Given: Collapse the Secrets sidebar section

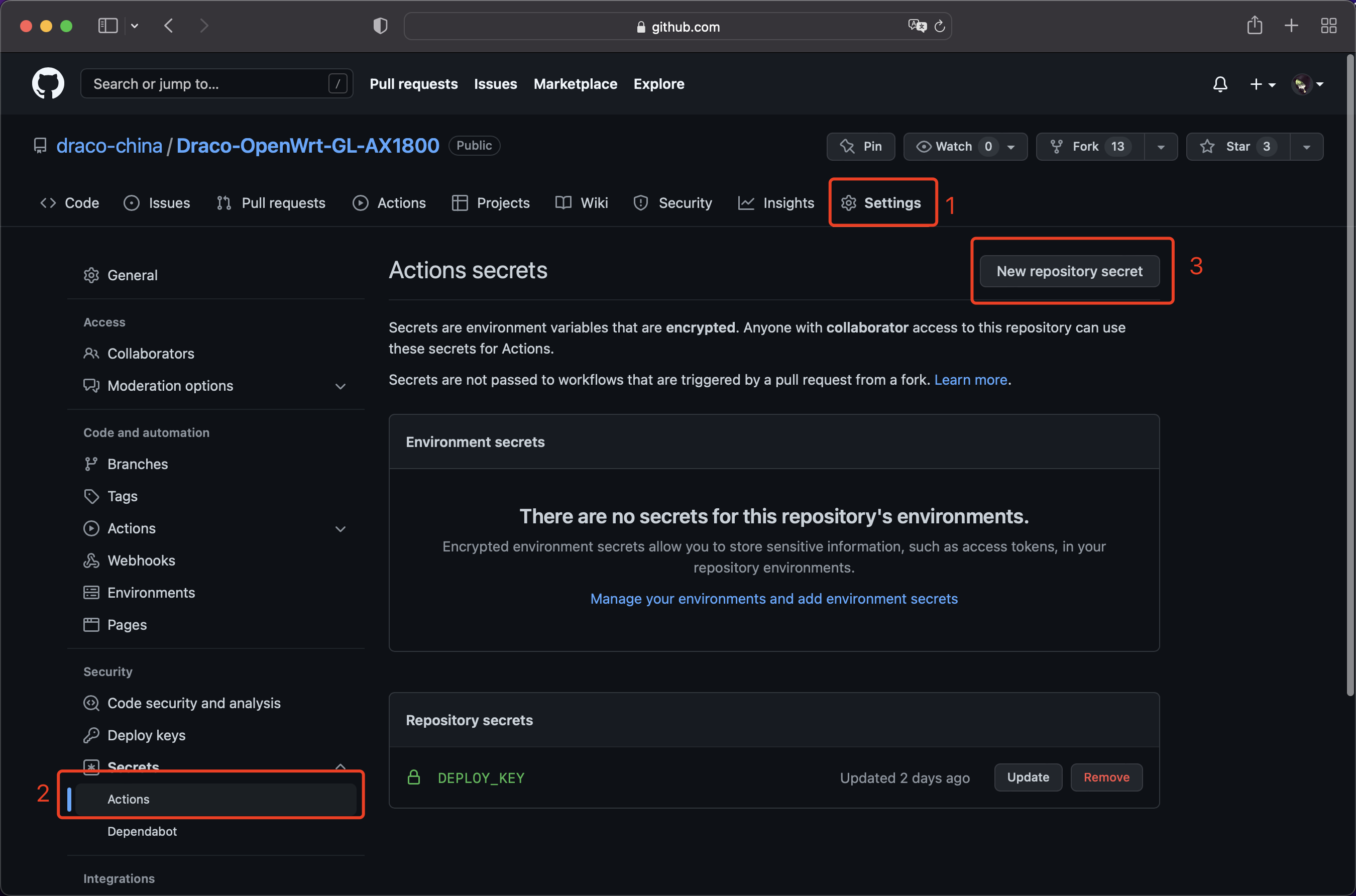Looking at the screenshot, I should 340,766.
